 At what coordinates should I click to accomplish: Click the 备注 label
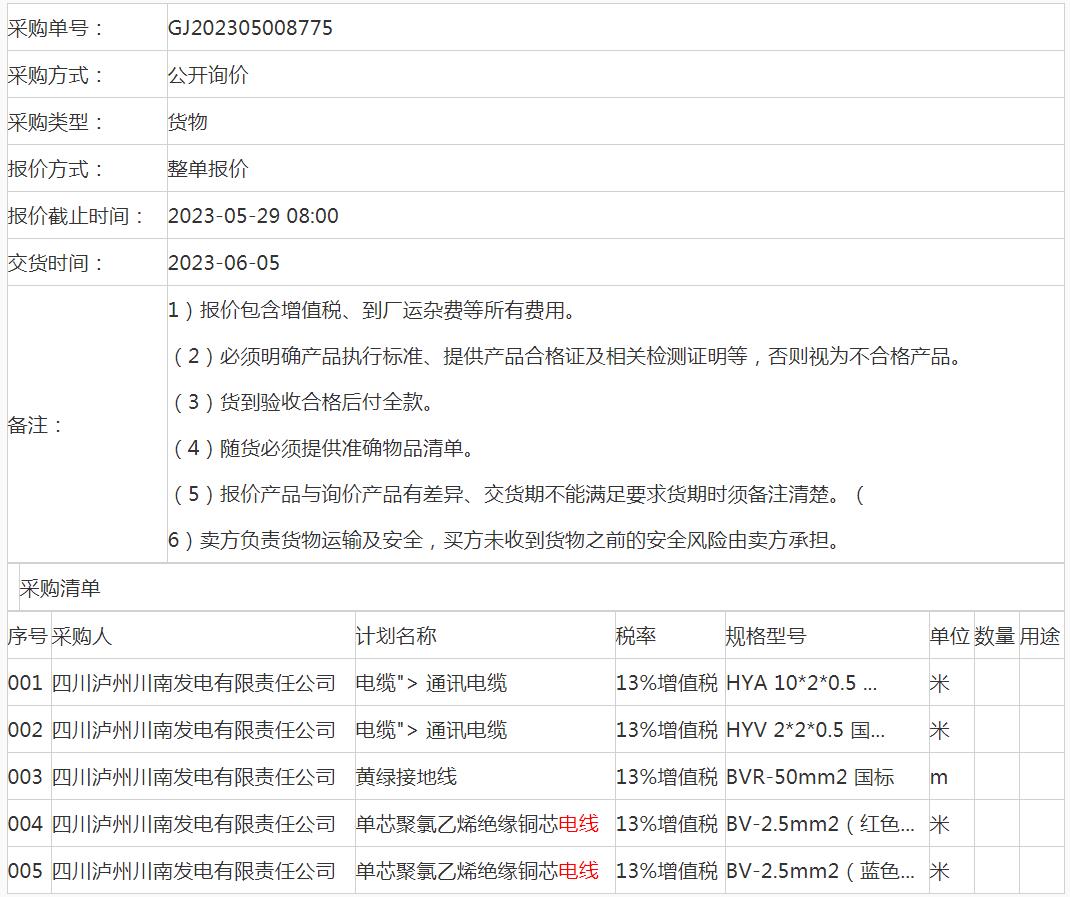click(x=34, y=425)
